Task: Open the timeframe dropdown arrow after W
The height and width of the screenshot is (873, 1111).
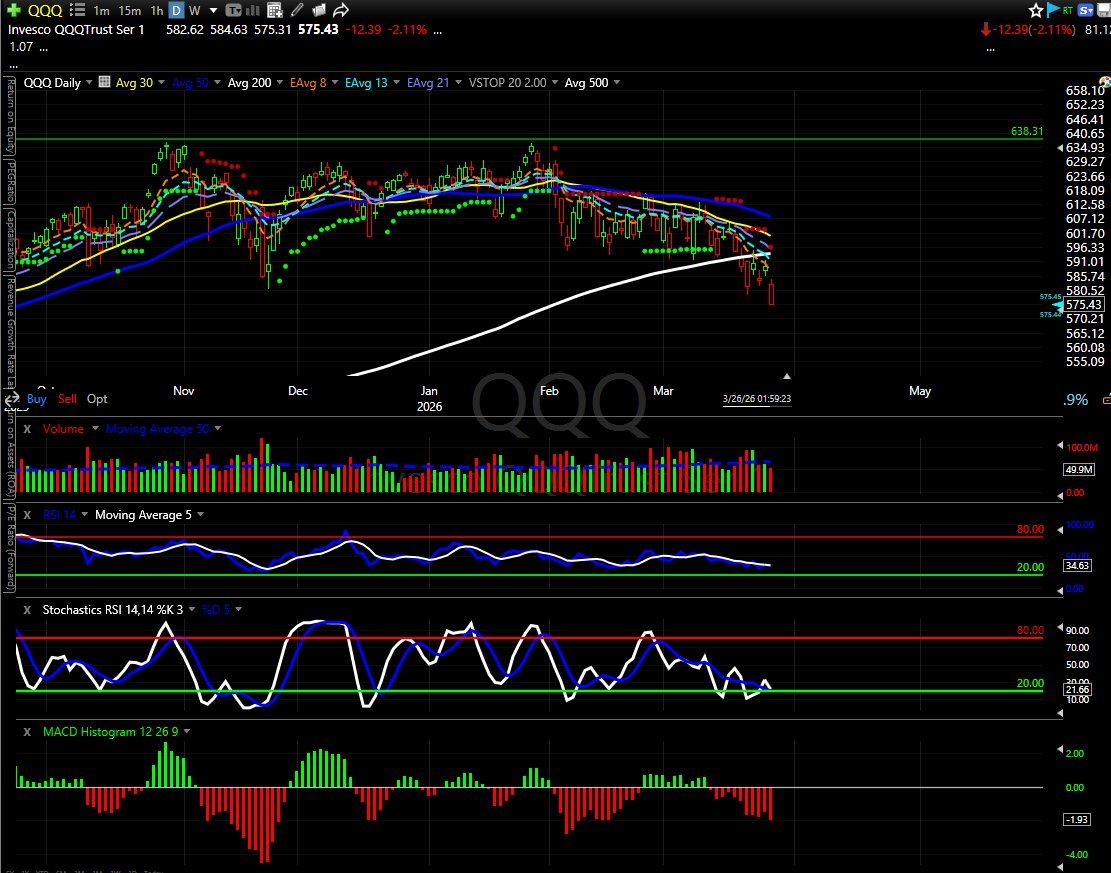Action: [213, 11]
